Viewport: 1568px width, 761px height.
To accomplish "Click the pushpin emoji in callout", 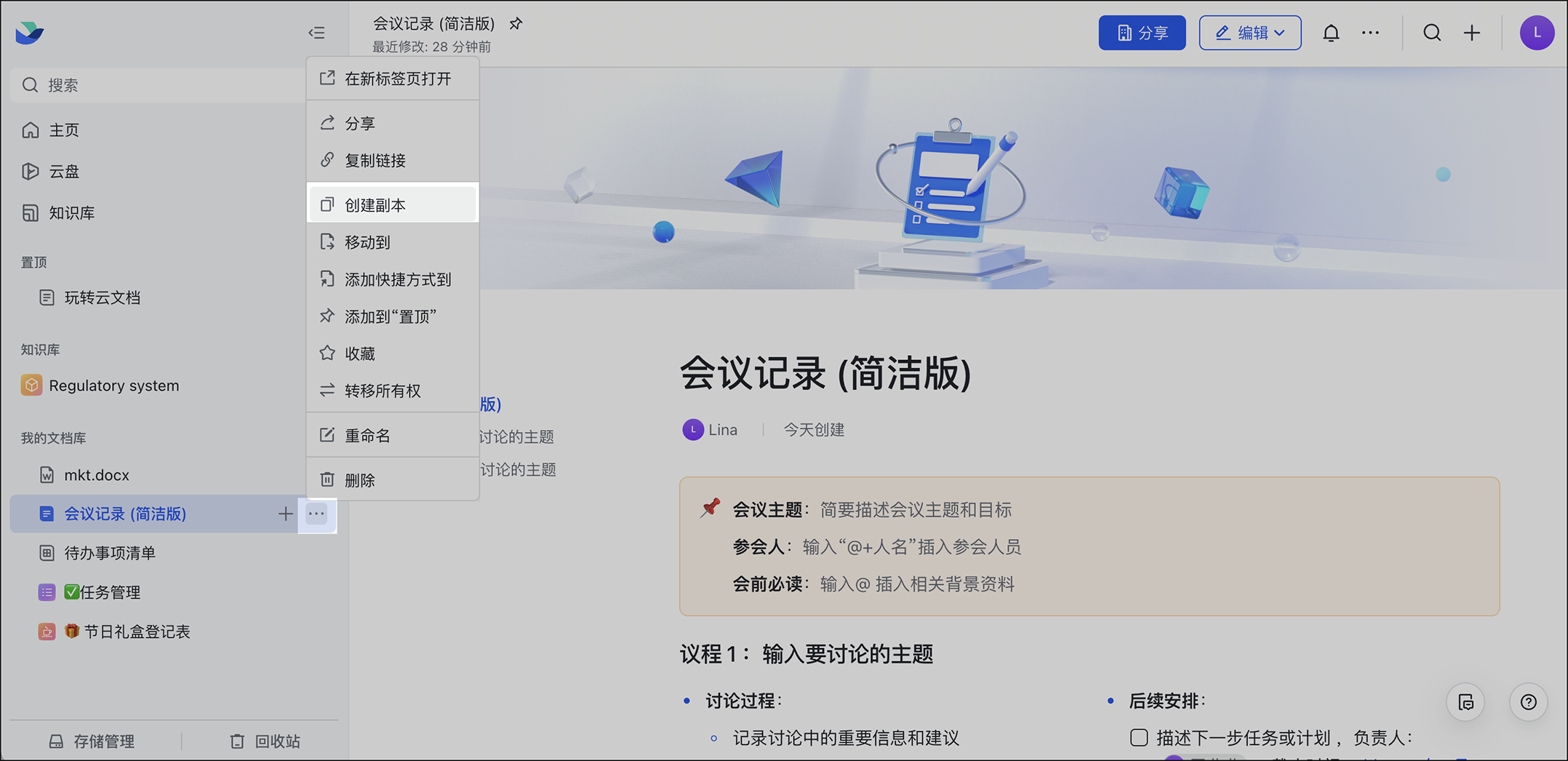I will pyautogui.click(x=710, y=508).
